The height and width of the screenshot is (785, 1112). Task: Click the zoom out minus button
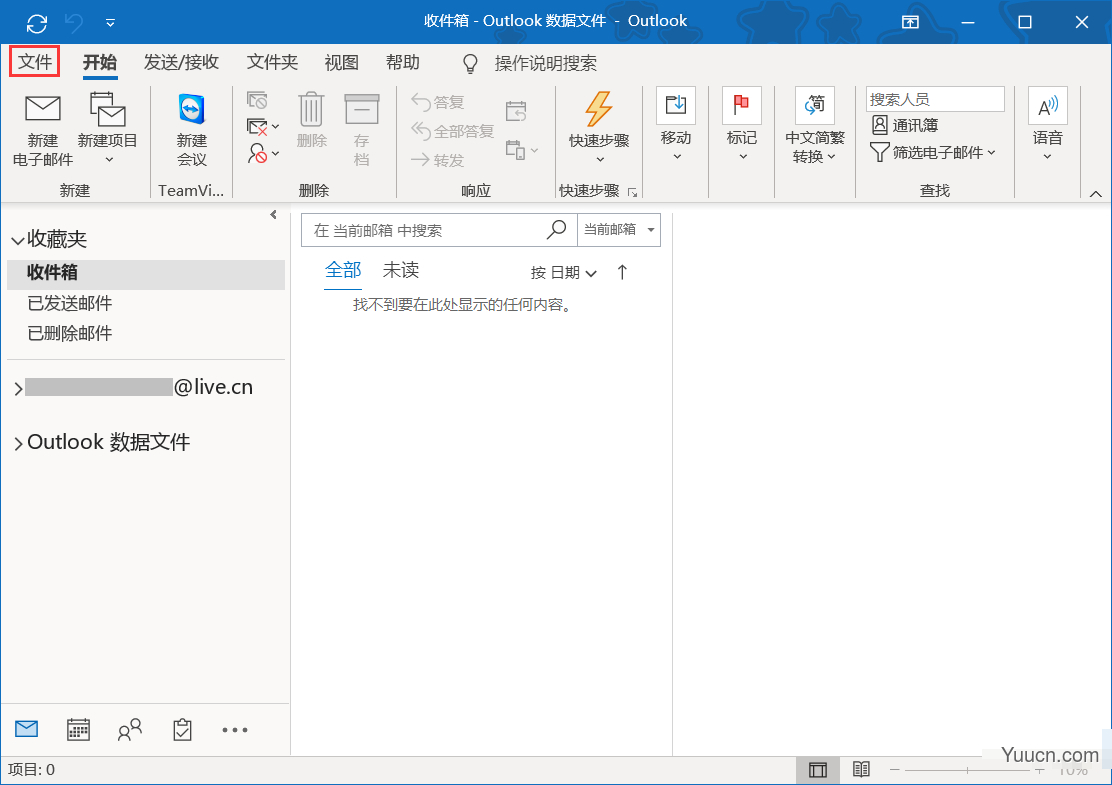click(895, 769)
